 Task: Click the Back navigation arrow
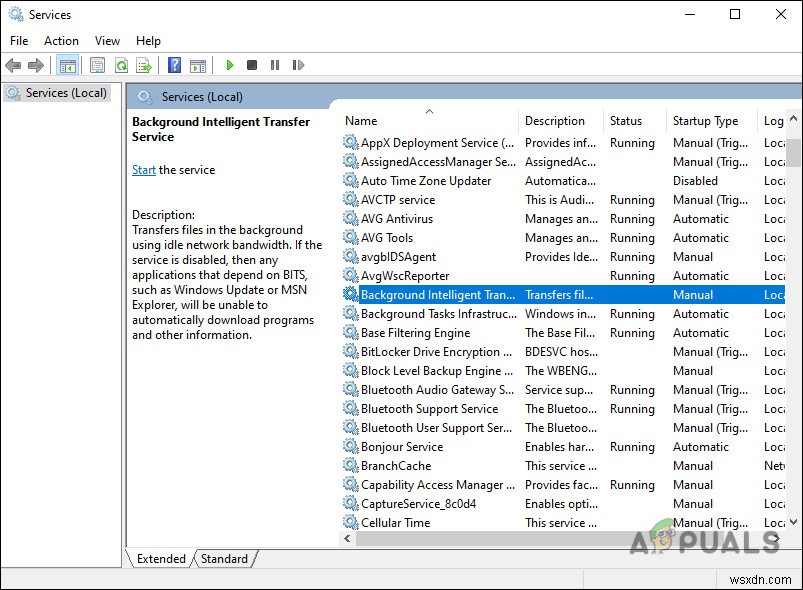[13, 65]
